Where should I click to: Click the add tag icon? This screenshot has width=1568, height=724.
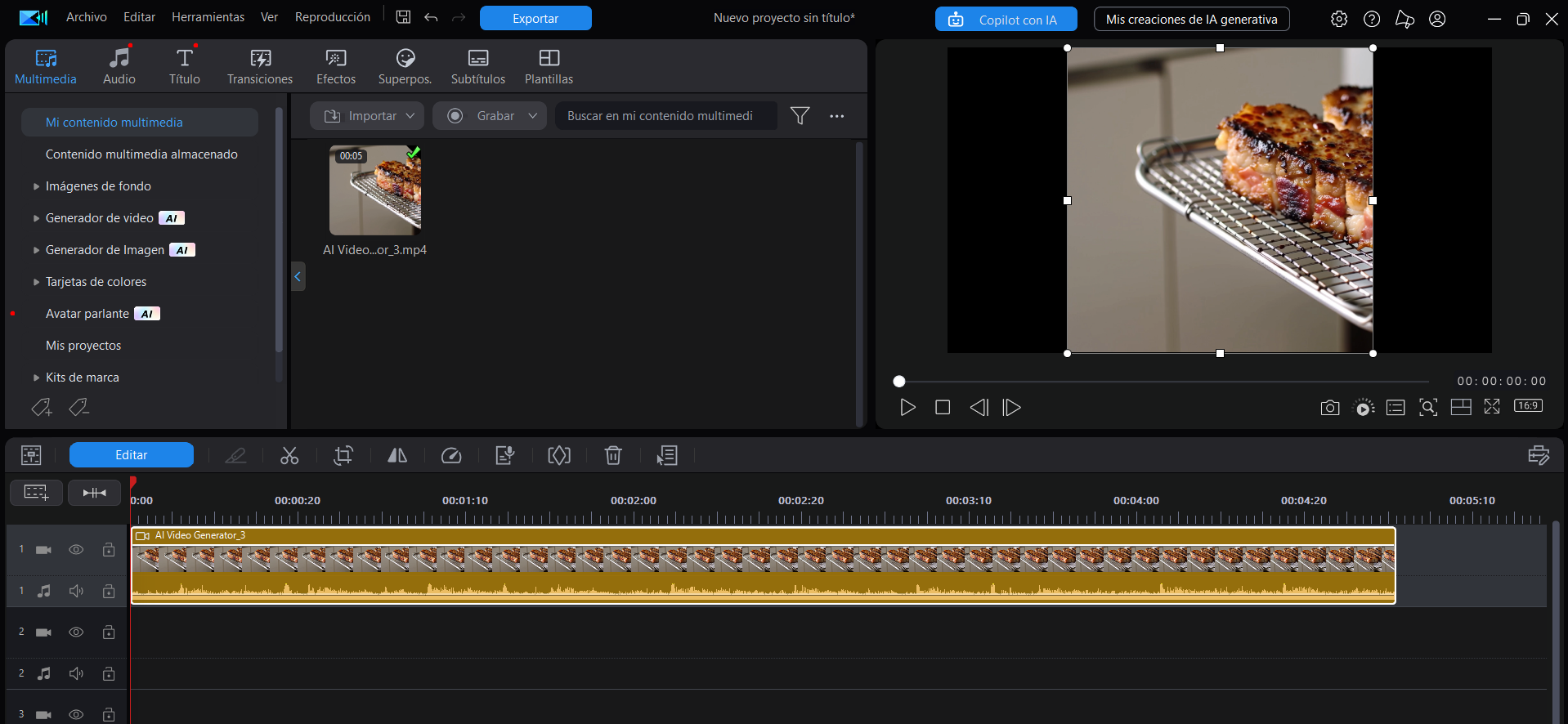click(42, 407)
